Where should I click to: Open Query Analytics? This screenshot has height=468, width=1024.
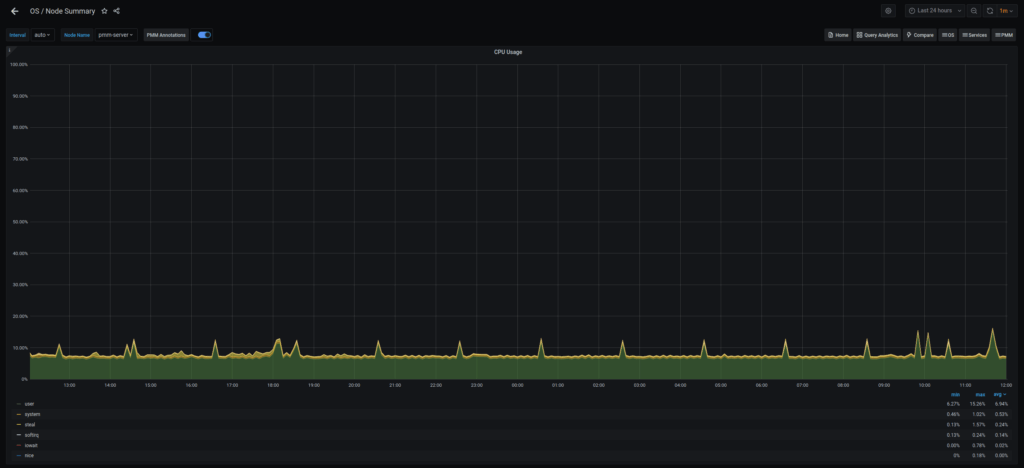tap(877, 35)
